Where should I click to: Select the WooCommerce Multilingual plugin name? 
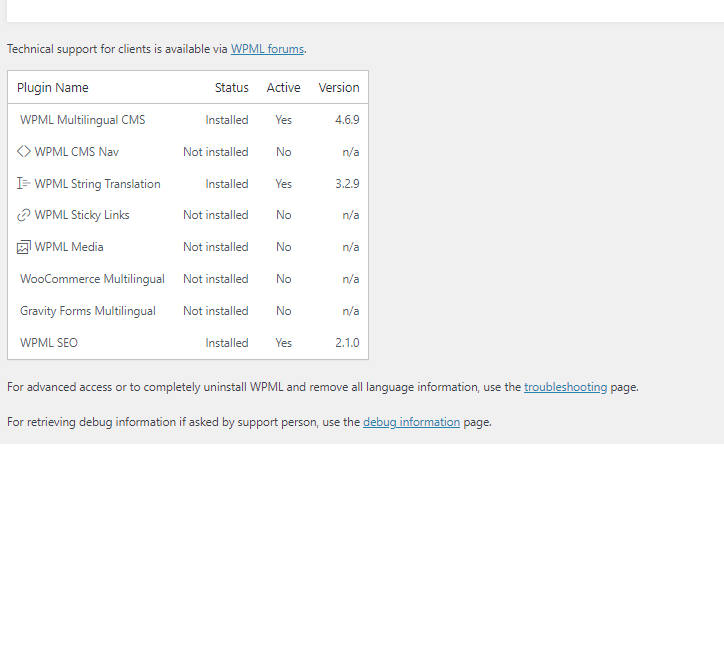point(92,279)
